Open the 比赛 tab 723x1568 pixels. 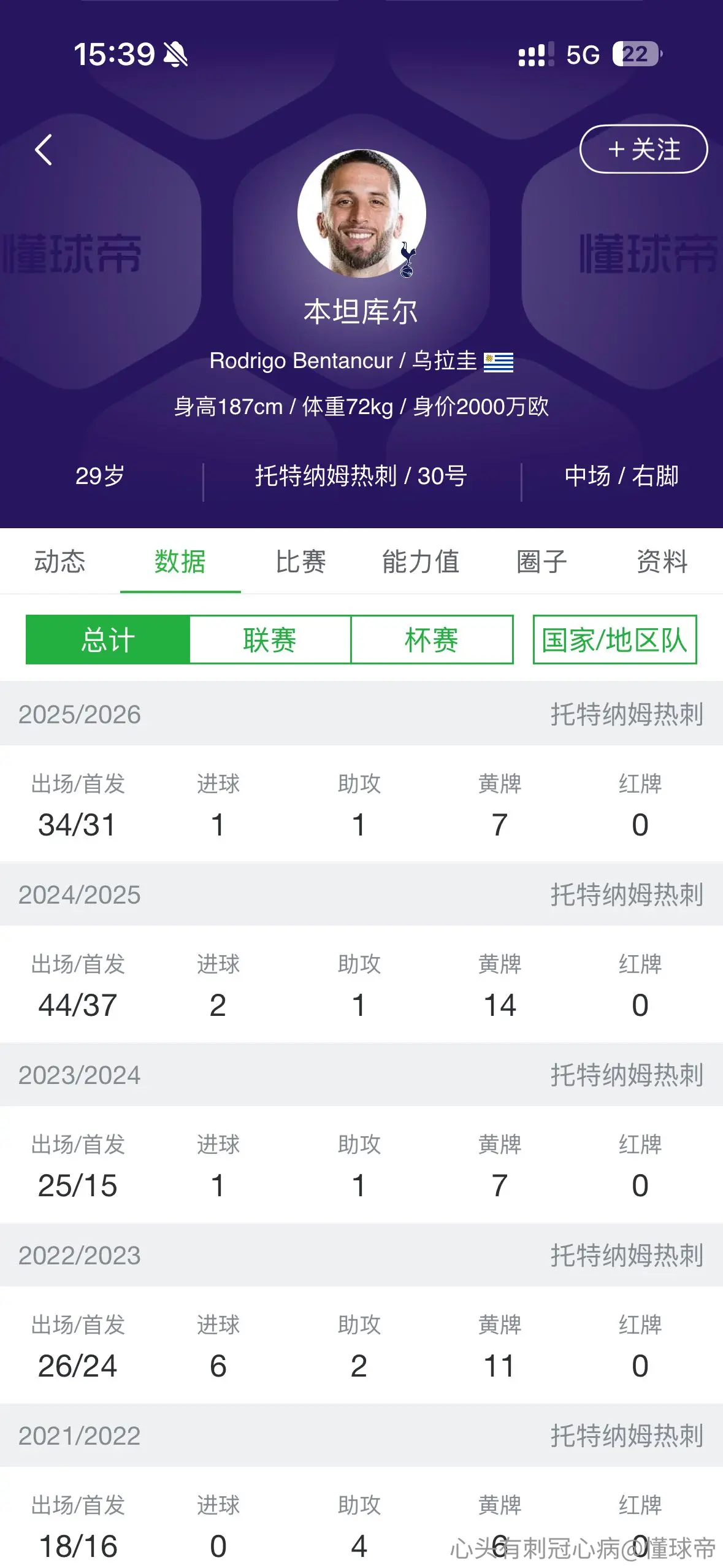300,561
